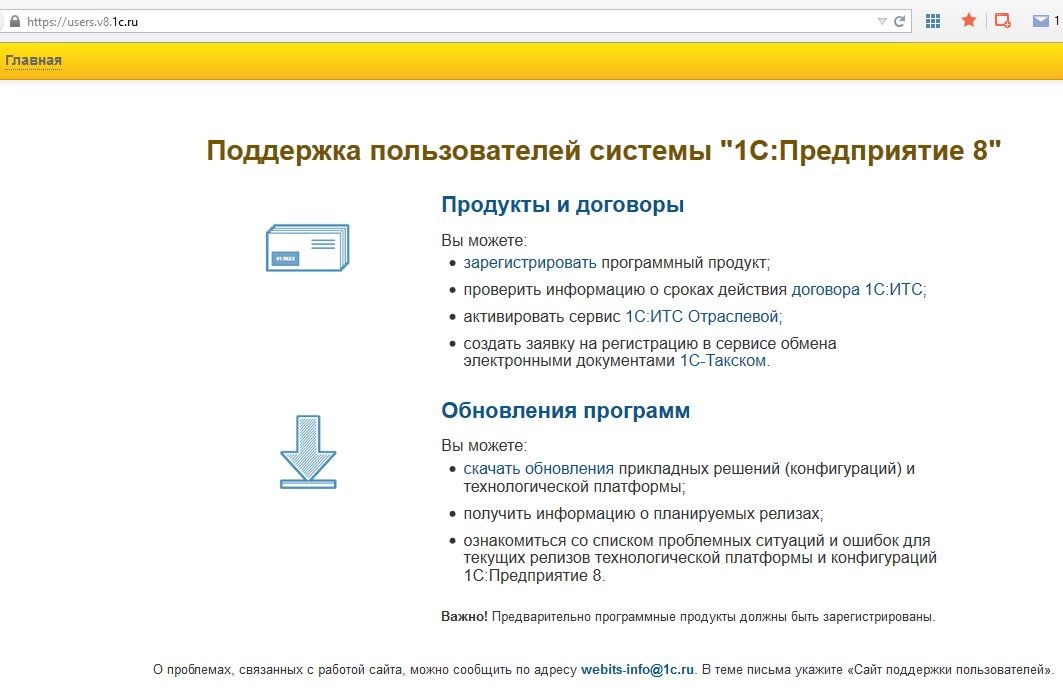Open the 1С:ИТС Отраслевой link
Image resolution: width=1063 pixels, height=691 pixels.
pos(701,317)
